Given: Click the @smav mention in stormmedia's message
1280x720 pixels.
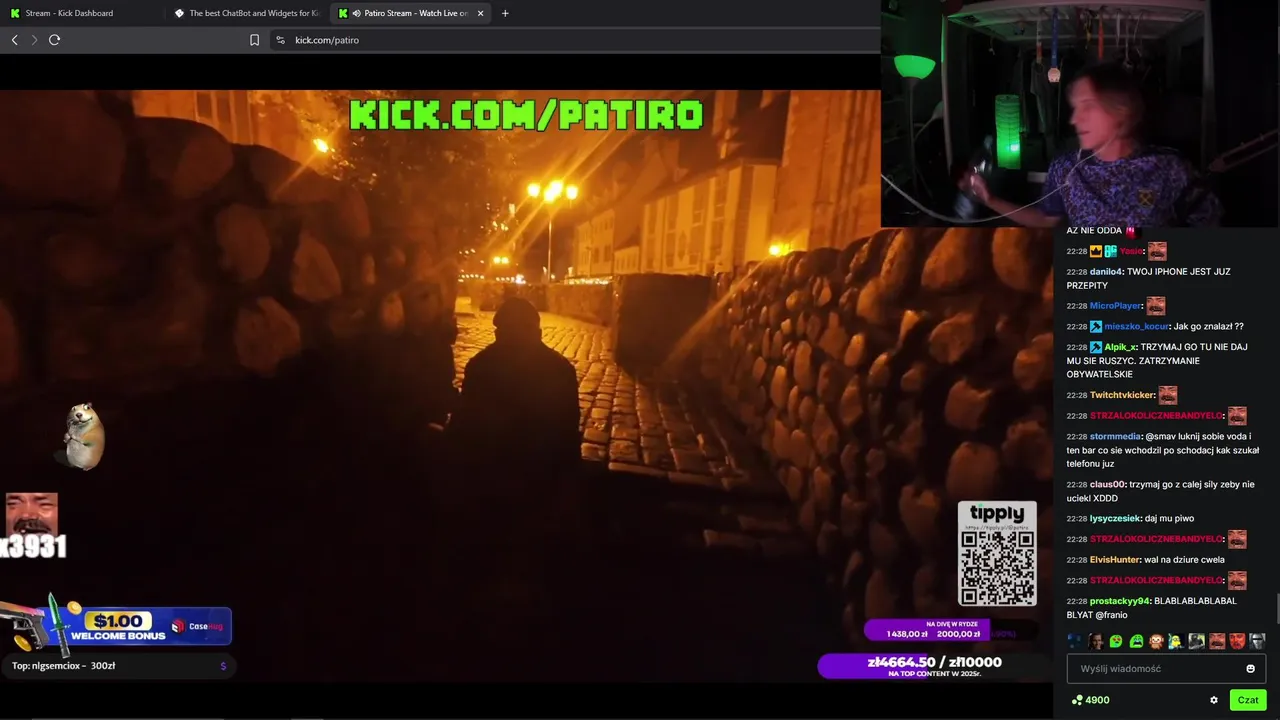Looking at the screenshot, I should click(1162, 437).
